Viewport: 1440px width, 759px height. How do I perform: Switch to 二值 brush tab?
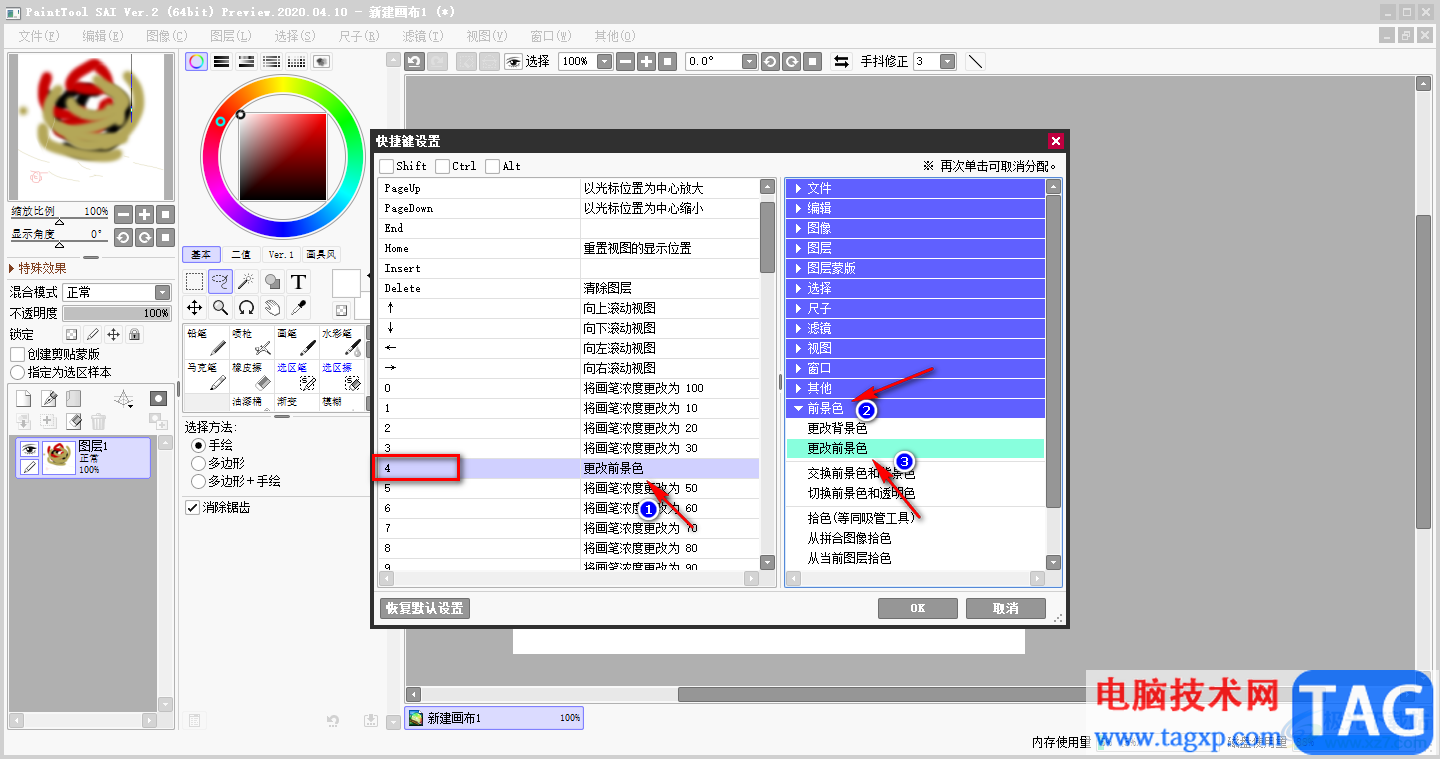(x=240, y=254)
